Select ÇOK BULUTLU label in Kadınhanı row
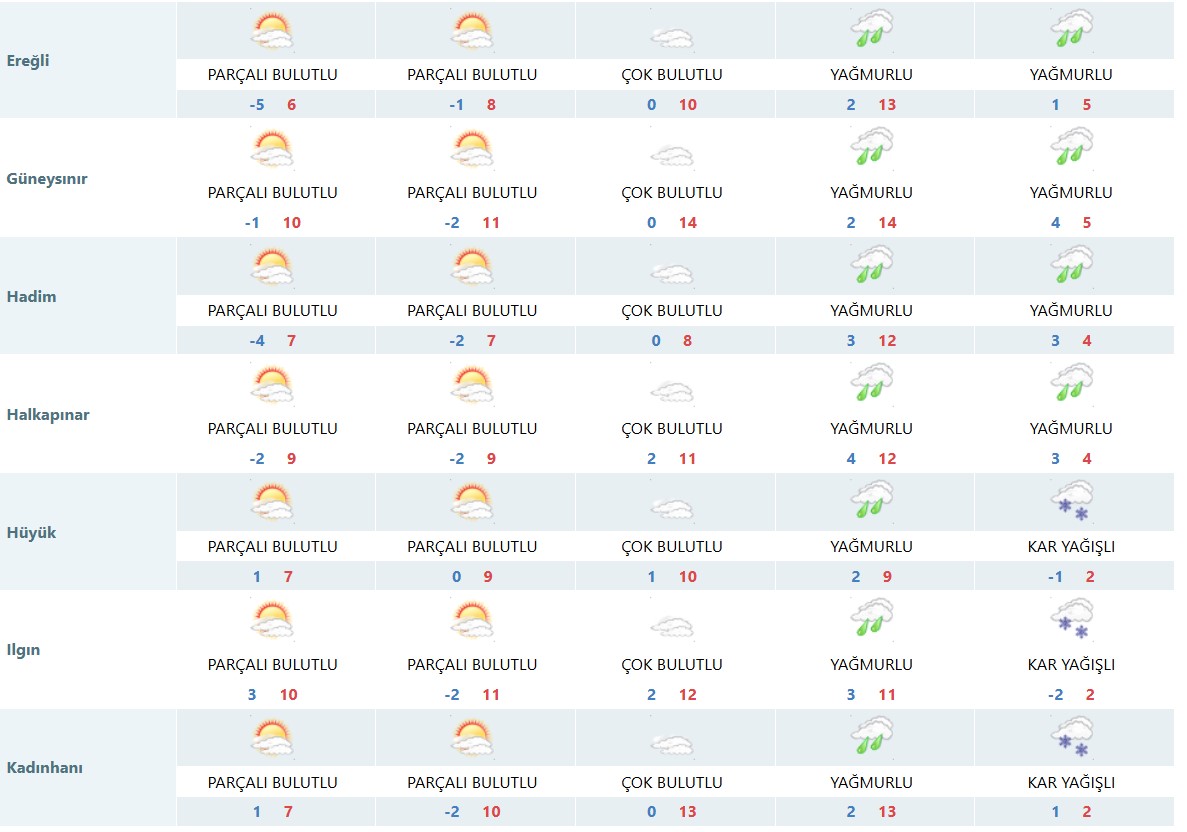This screenshot has width=1187, height=832. pos(672,783)
